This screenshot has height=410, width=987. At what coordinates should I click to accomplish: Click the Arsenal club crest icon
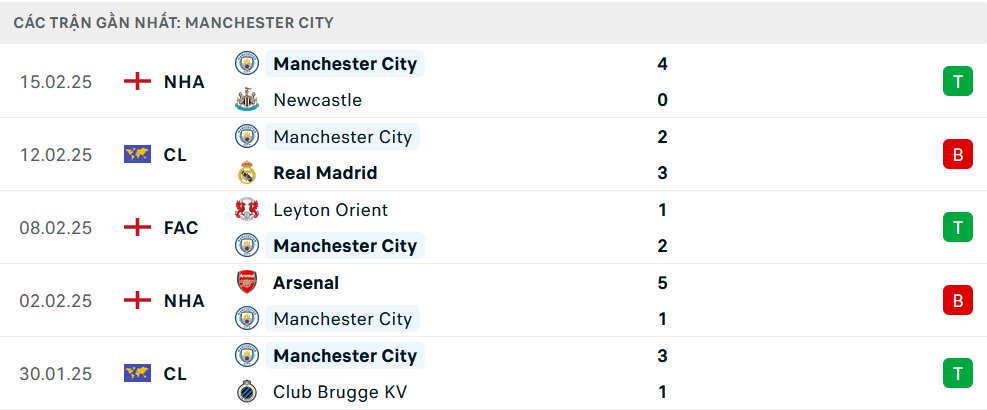tap(246, 283)
